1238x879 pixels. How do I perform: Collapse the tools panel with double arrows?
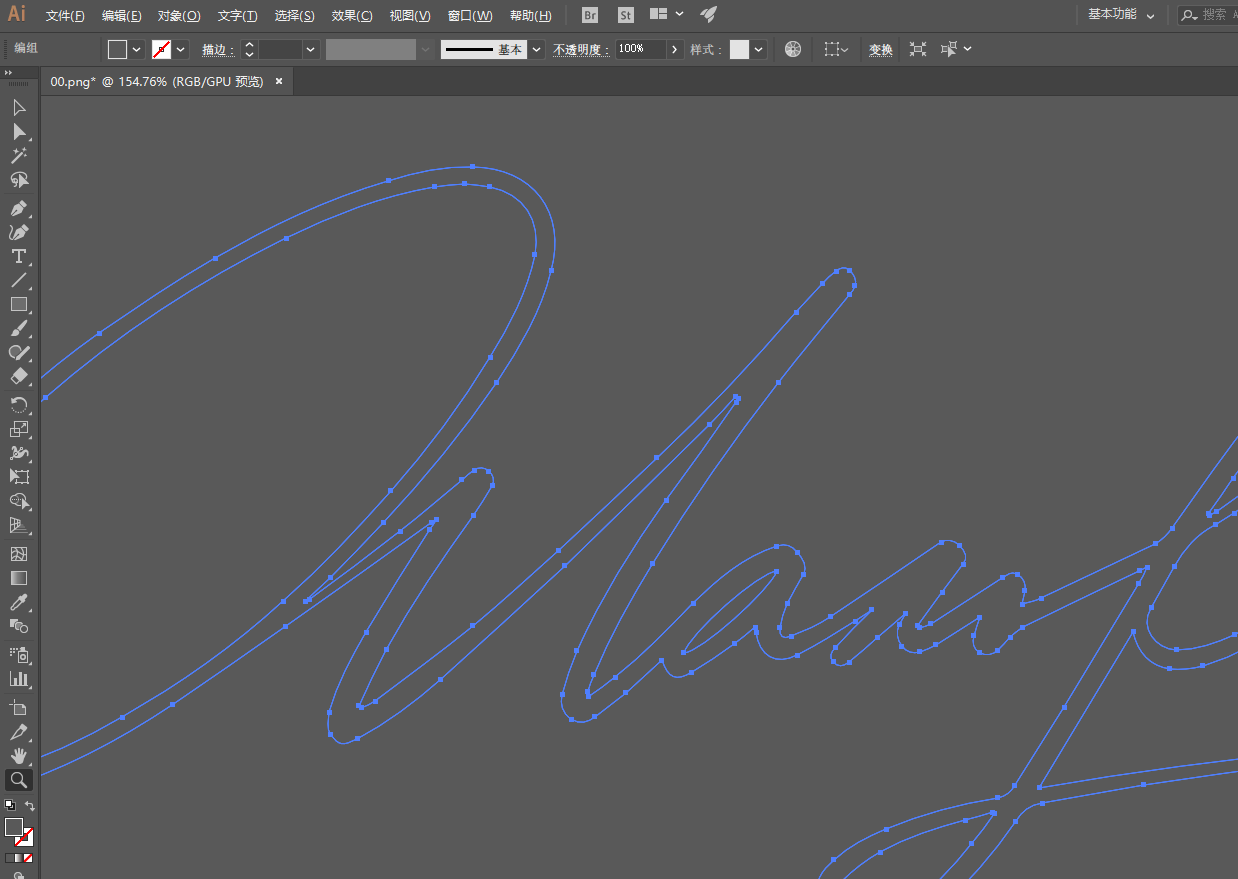click(8, 73)
